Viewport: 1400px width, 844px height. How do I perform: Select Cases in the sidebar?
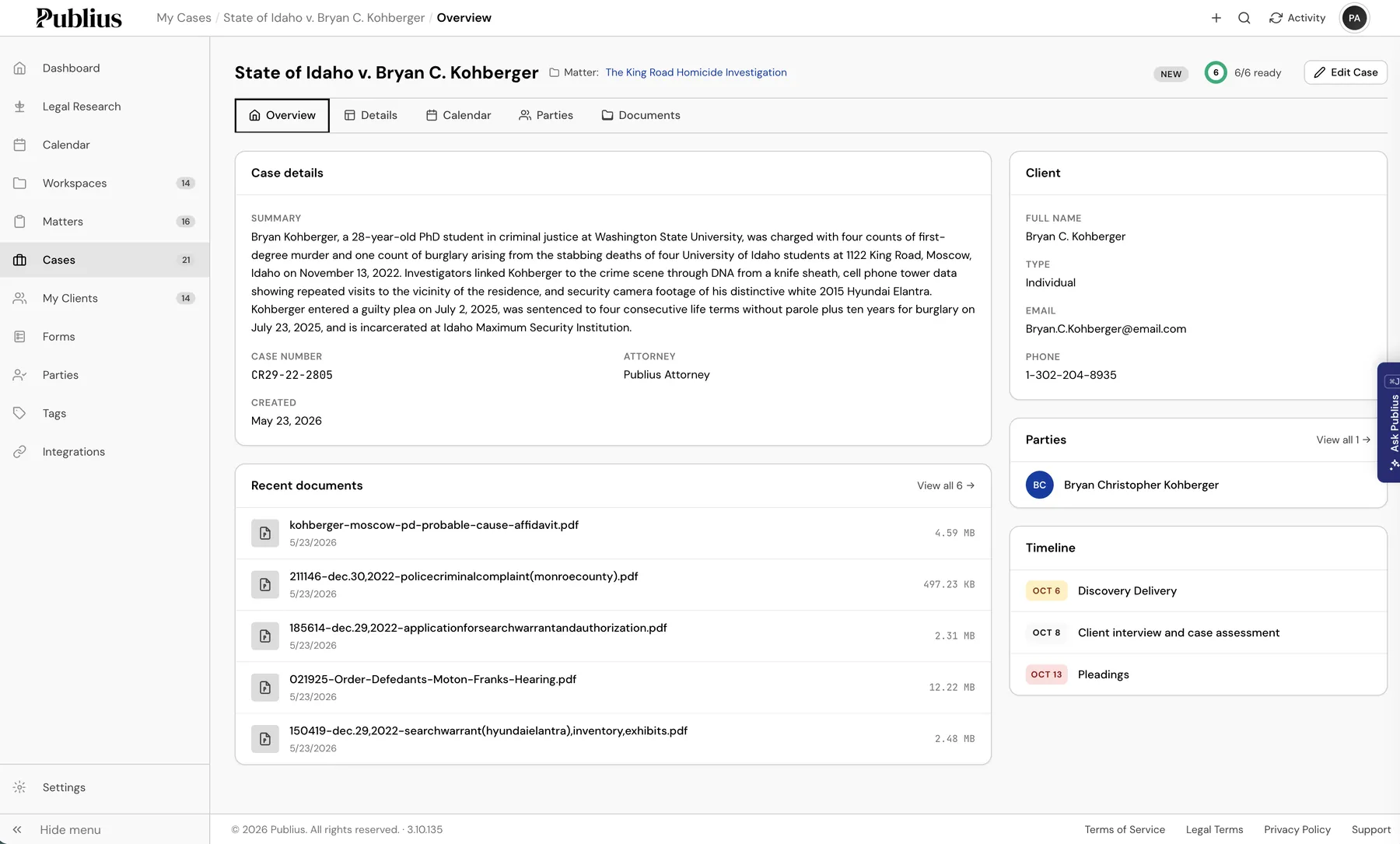[104, 260]
